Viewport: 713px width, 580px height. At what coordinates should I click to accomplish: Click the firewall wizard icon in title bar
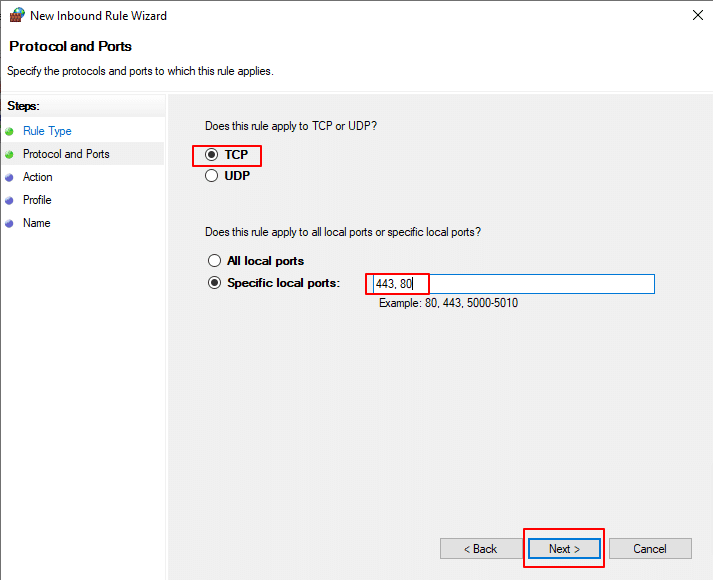[16, 16]
